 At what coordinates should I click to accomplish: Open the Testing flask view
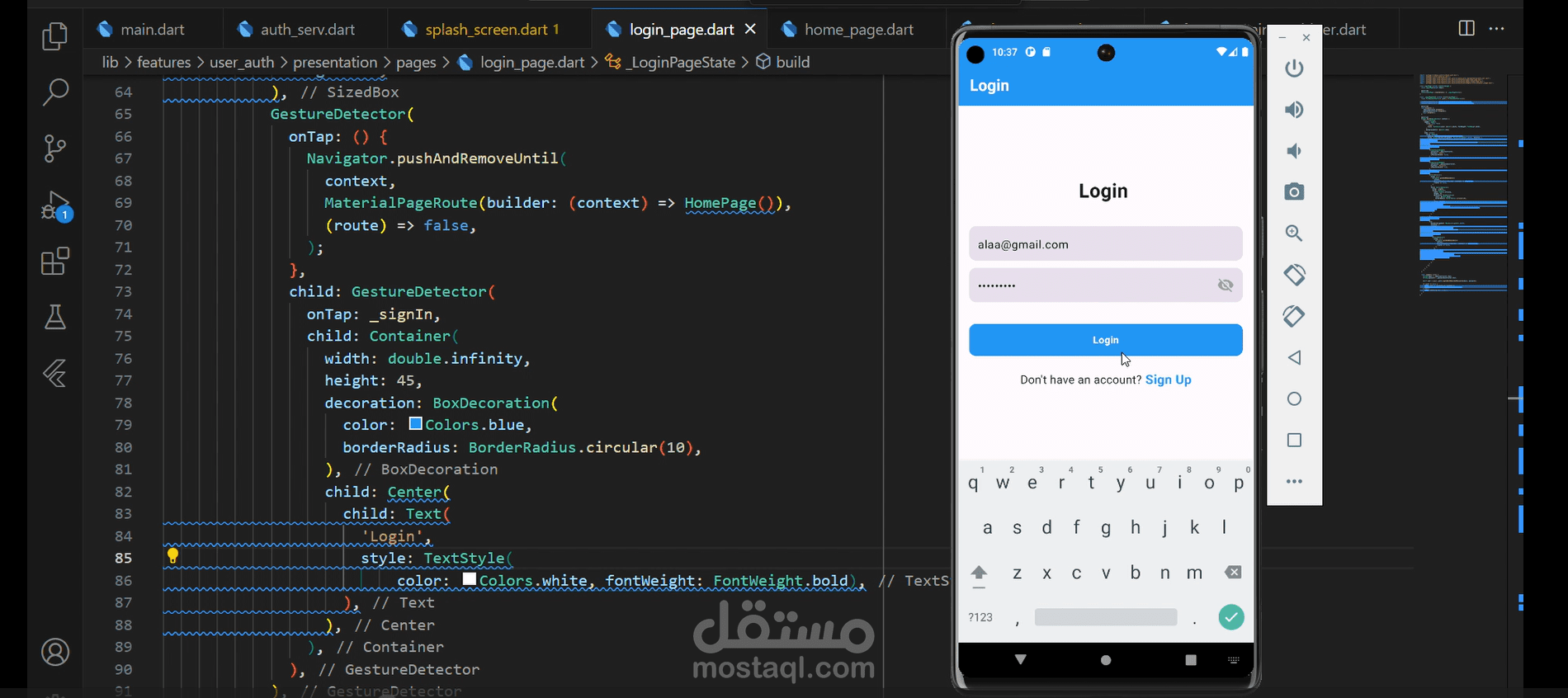click(54, 317)
